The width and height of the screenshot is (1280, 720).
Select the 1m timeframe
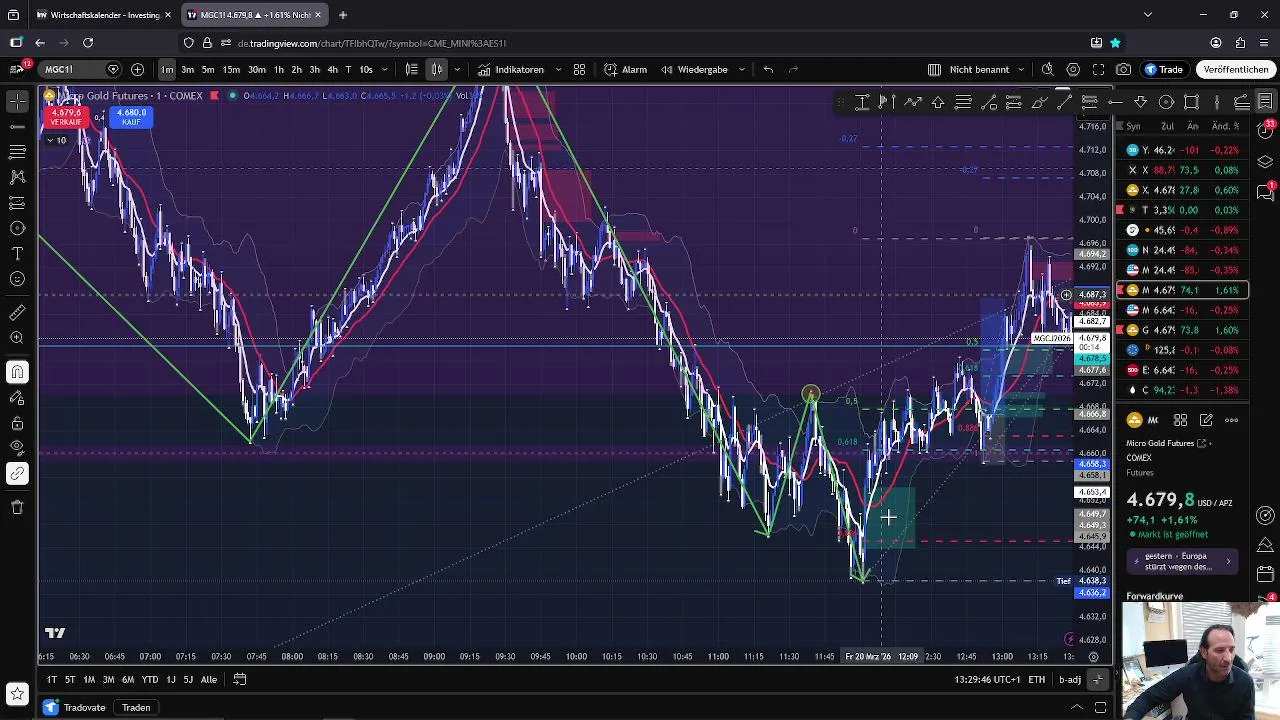pos(167,69)
